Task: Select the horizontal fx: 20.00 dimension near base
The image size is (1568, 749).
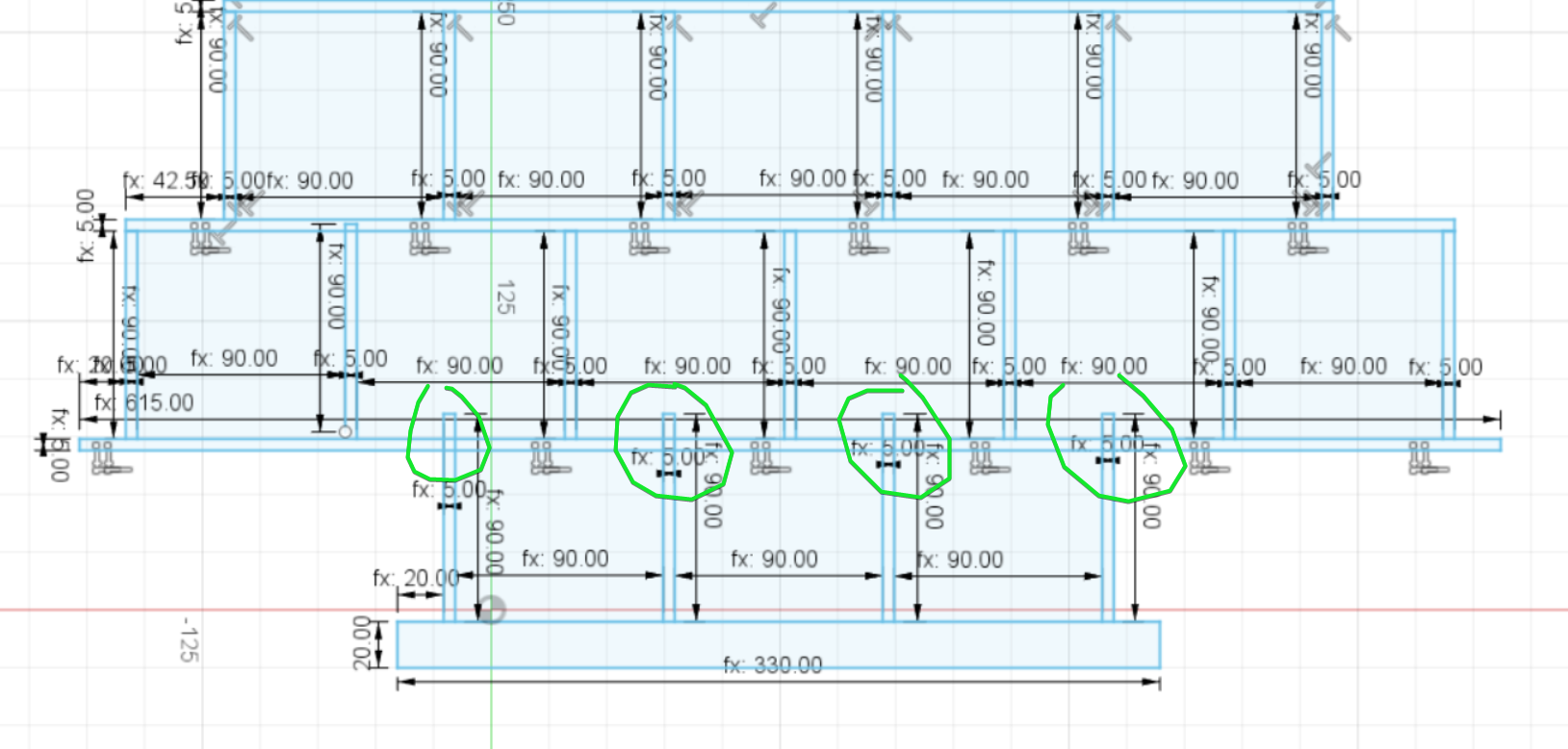Action: (x=416, y=579)
